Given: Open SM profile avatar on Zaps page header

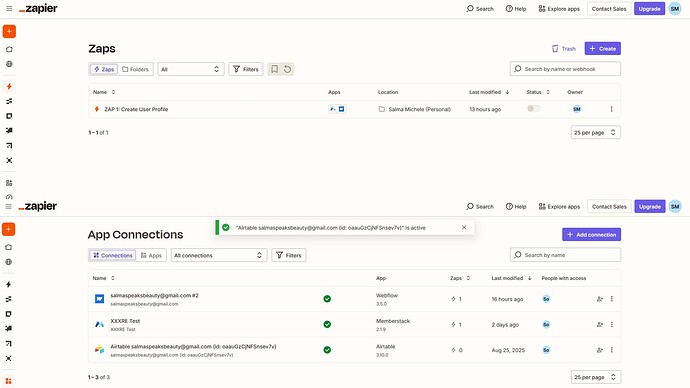Looking at the screenshot, I should [x=675, y=9].
